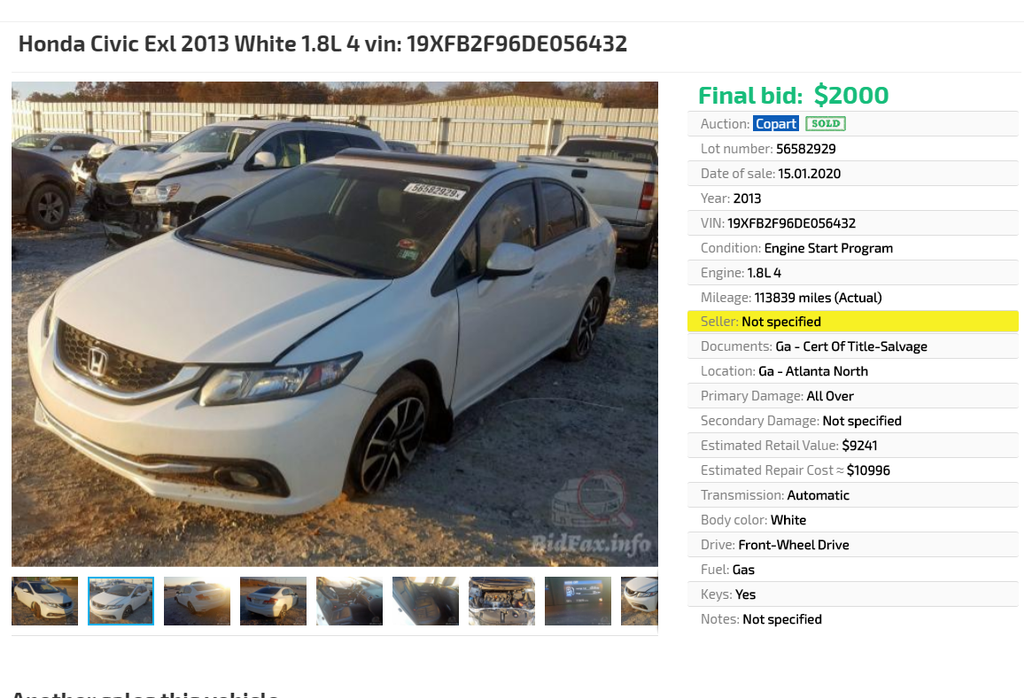Screen dimensions: 1024x698
Task: Select the sixth thumbnail showing the rear seats
Action: click(x=425, y=601)
